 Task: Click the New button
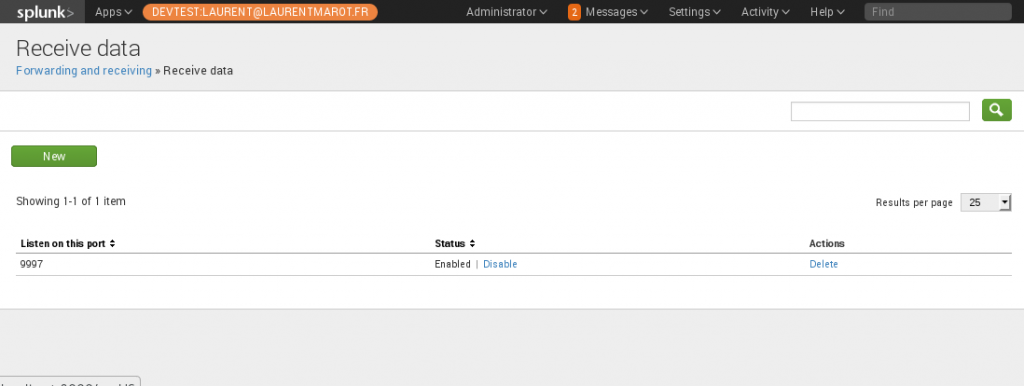pyautogui.click(x=54, y=156)
